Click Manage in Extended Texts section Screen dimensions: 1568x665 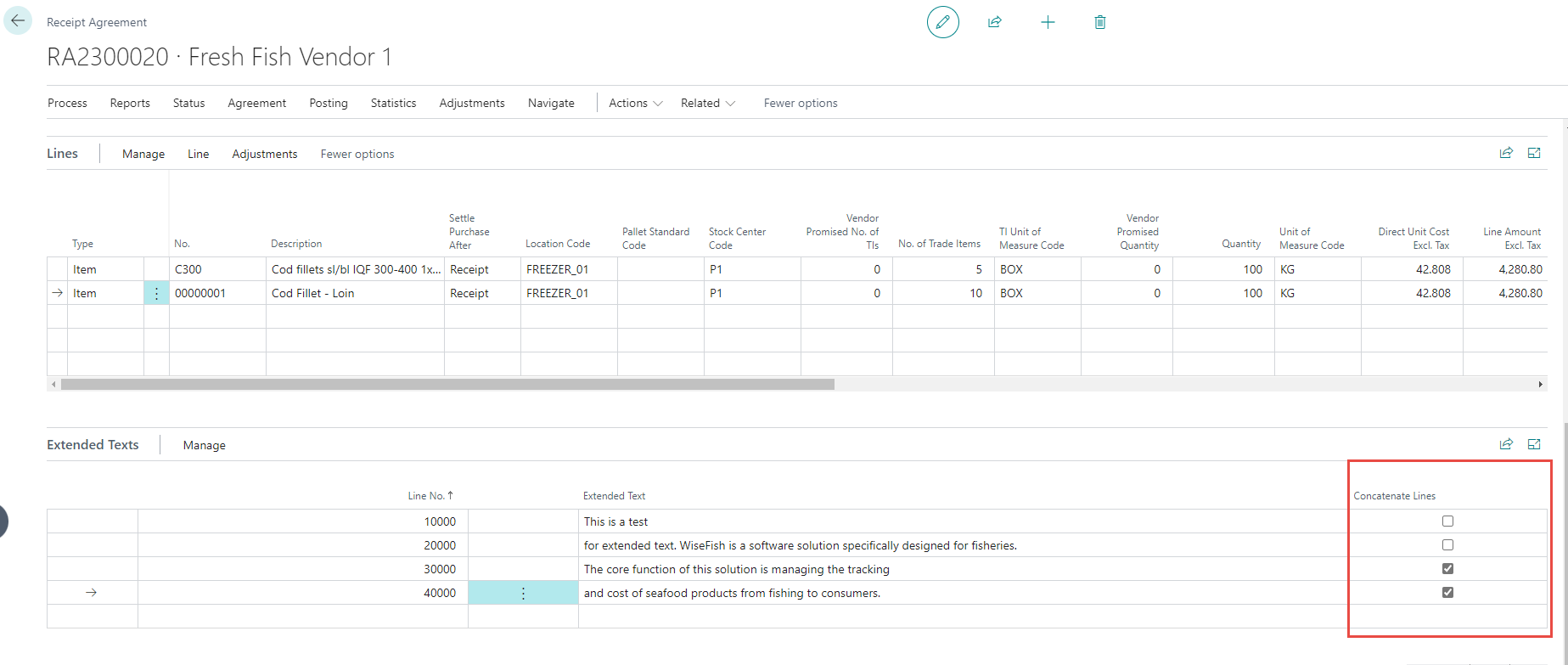tap(204, 445)
